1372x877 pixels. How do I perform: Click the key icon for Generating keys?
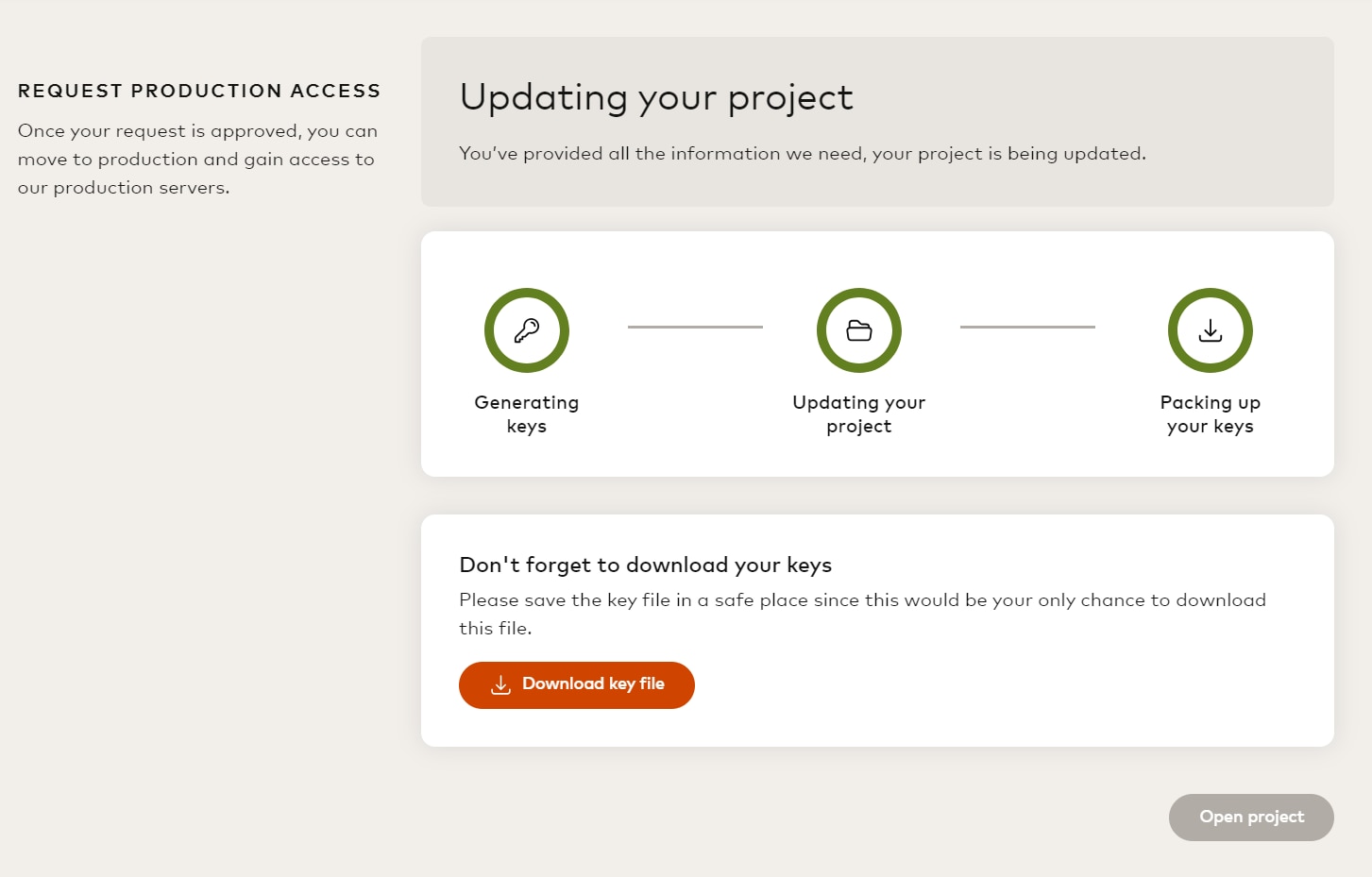pyautogui.click(x=527, y=330)
